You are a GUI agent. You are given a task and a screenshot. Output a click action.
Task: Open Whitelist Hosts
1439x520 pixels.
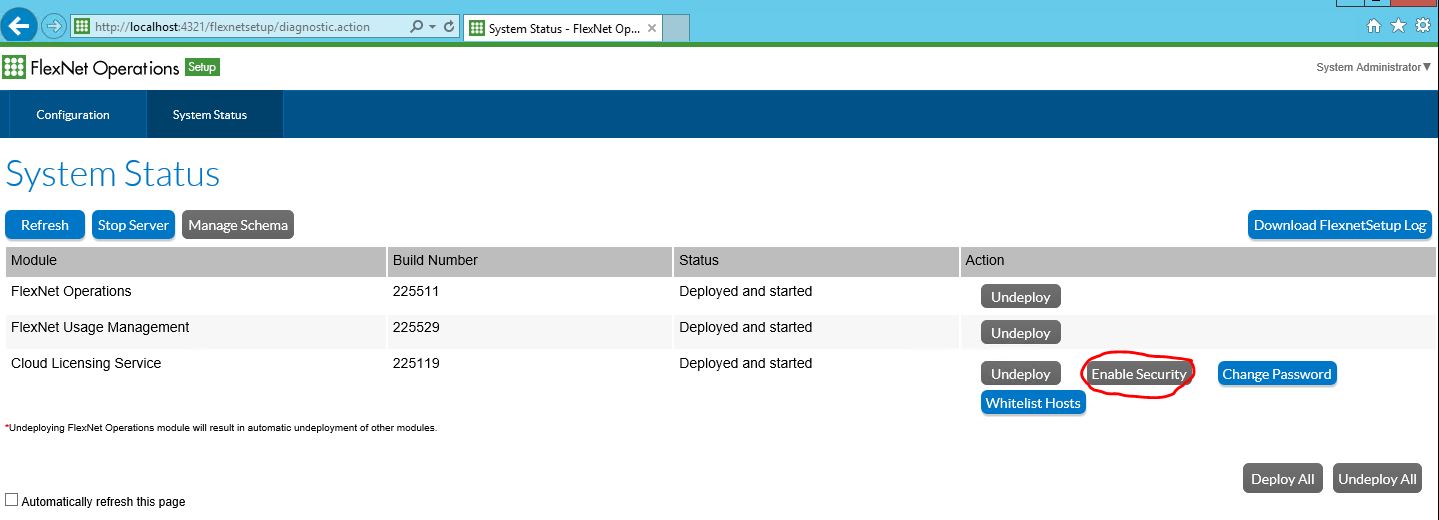(x=1033, y=403)
